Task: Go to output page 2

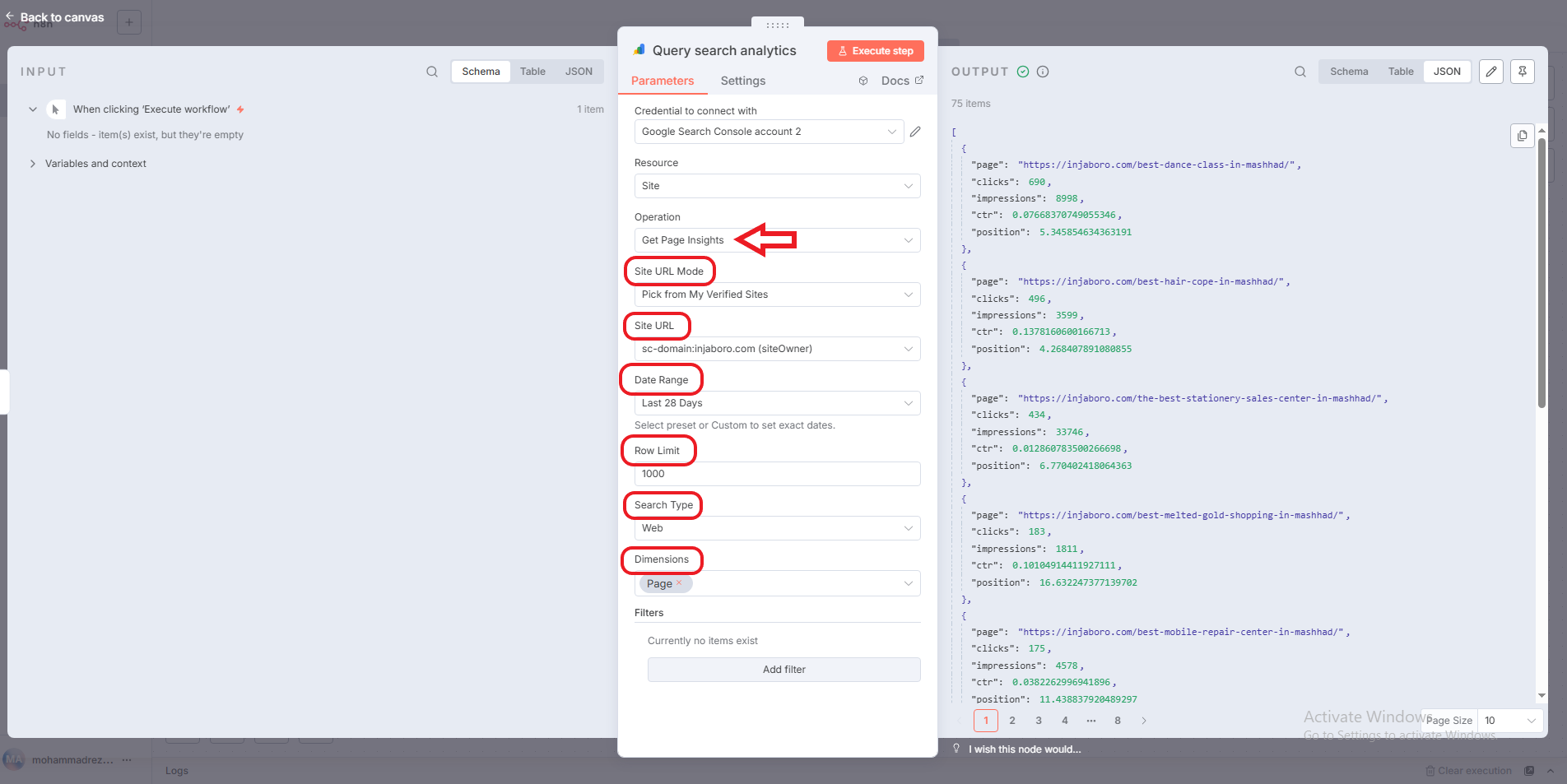Action: 1011,721
